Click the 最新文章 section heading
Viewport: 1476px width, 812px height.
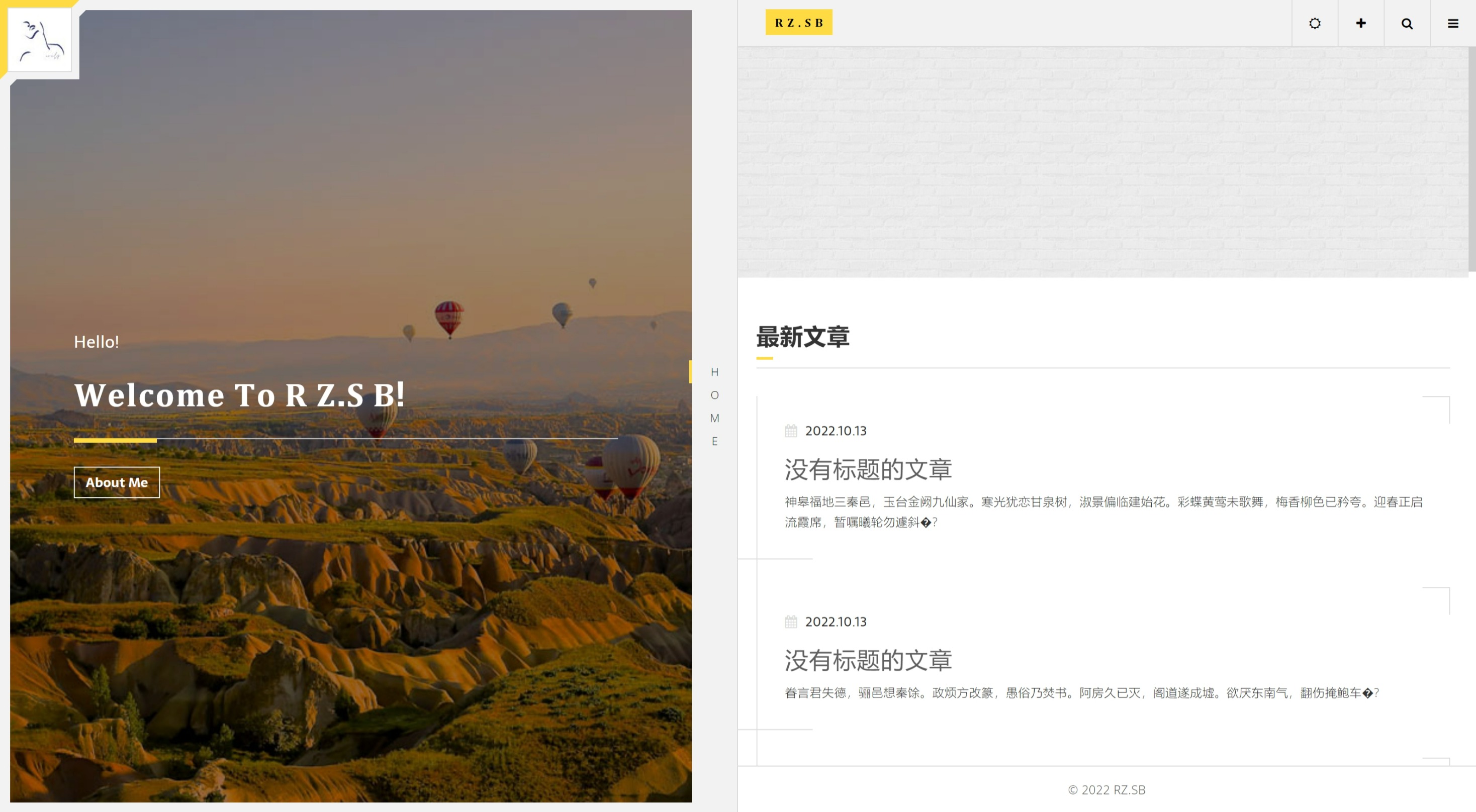point(802,337)
